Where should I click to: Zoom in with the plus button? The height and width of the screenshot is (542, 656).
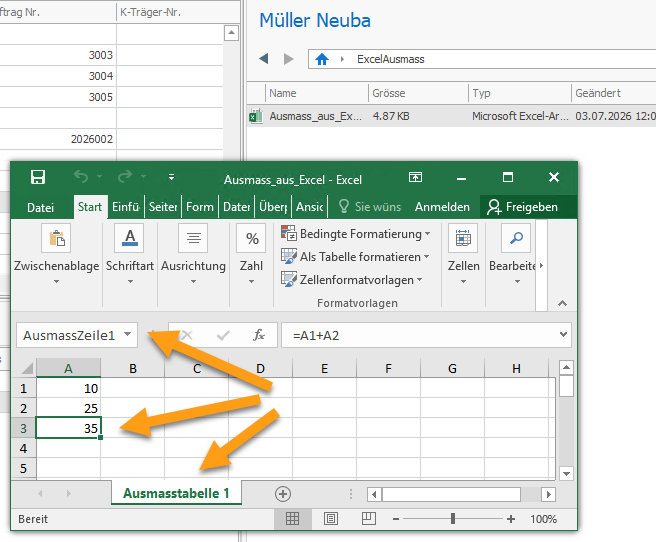pyautogui.click(x=510, y=519)
